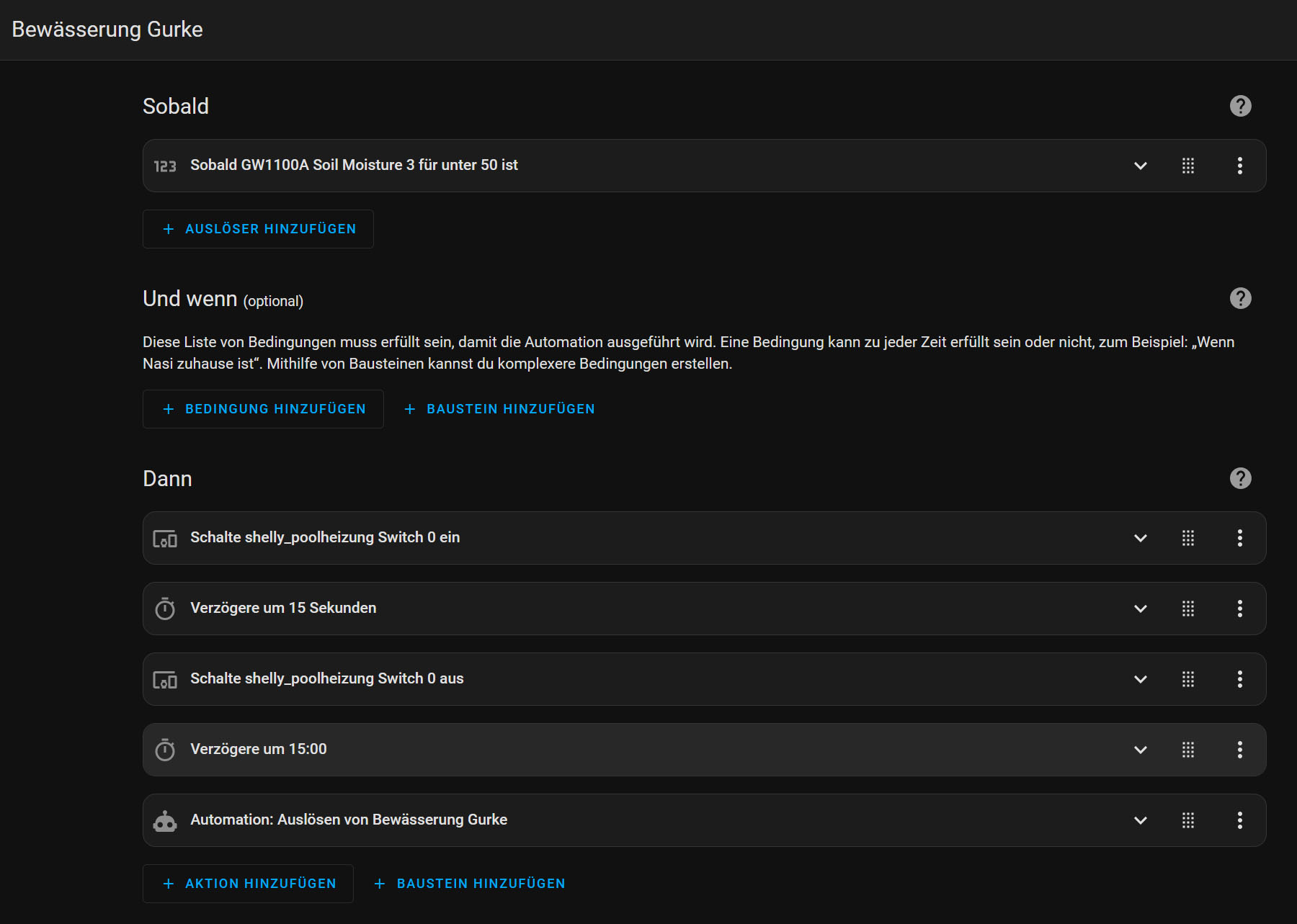Click drag handle of Automation Auslösen action
The image size is (1297, 924).
(1188, 820)
